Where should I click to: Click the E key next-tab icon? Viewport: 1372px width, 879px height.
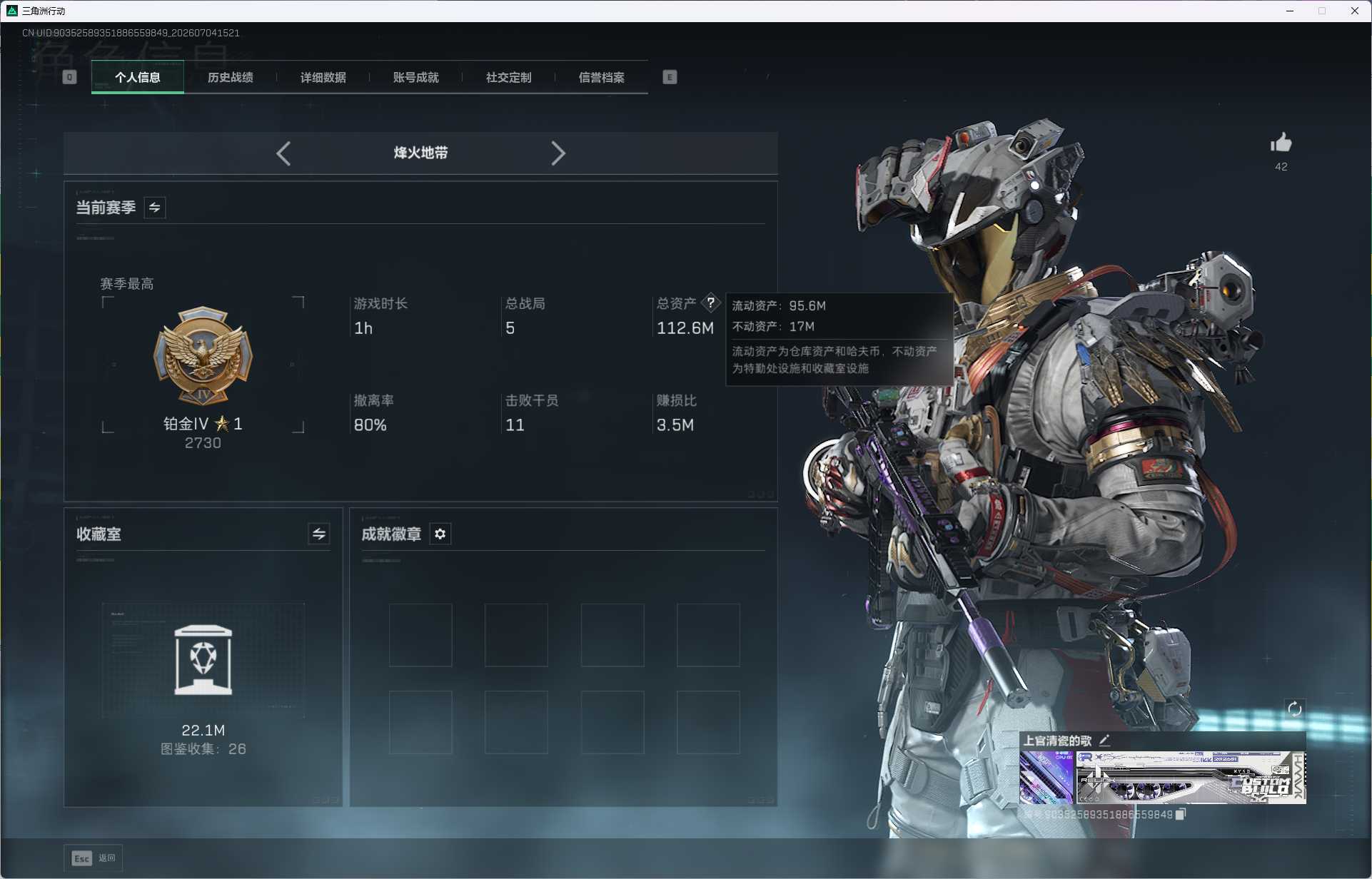670,77
